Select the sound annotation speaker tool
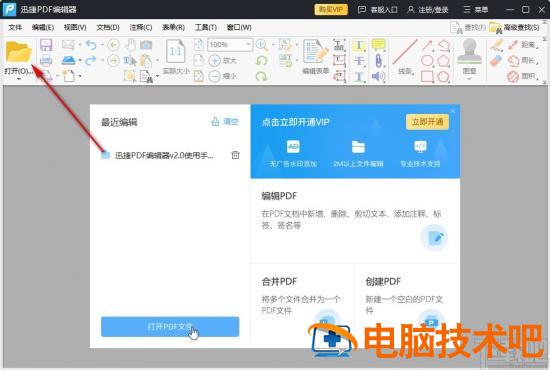The height and width of the screenshot is (370, 550). coord(378,76)
